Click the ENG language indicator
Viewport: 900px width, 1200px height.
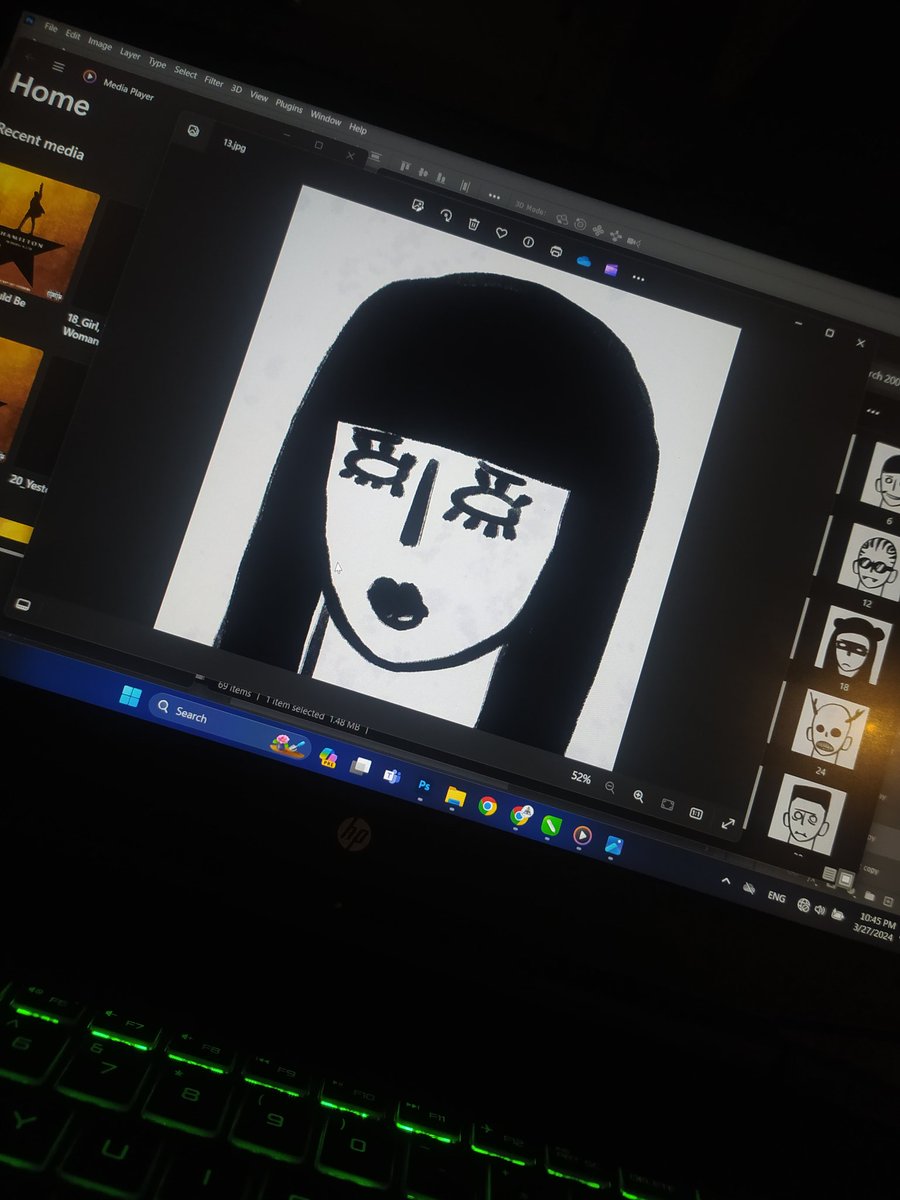click(x=776, y=898)
